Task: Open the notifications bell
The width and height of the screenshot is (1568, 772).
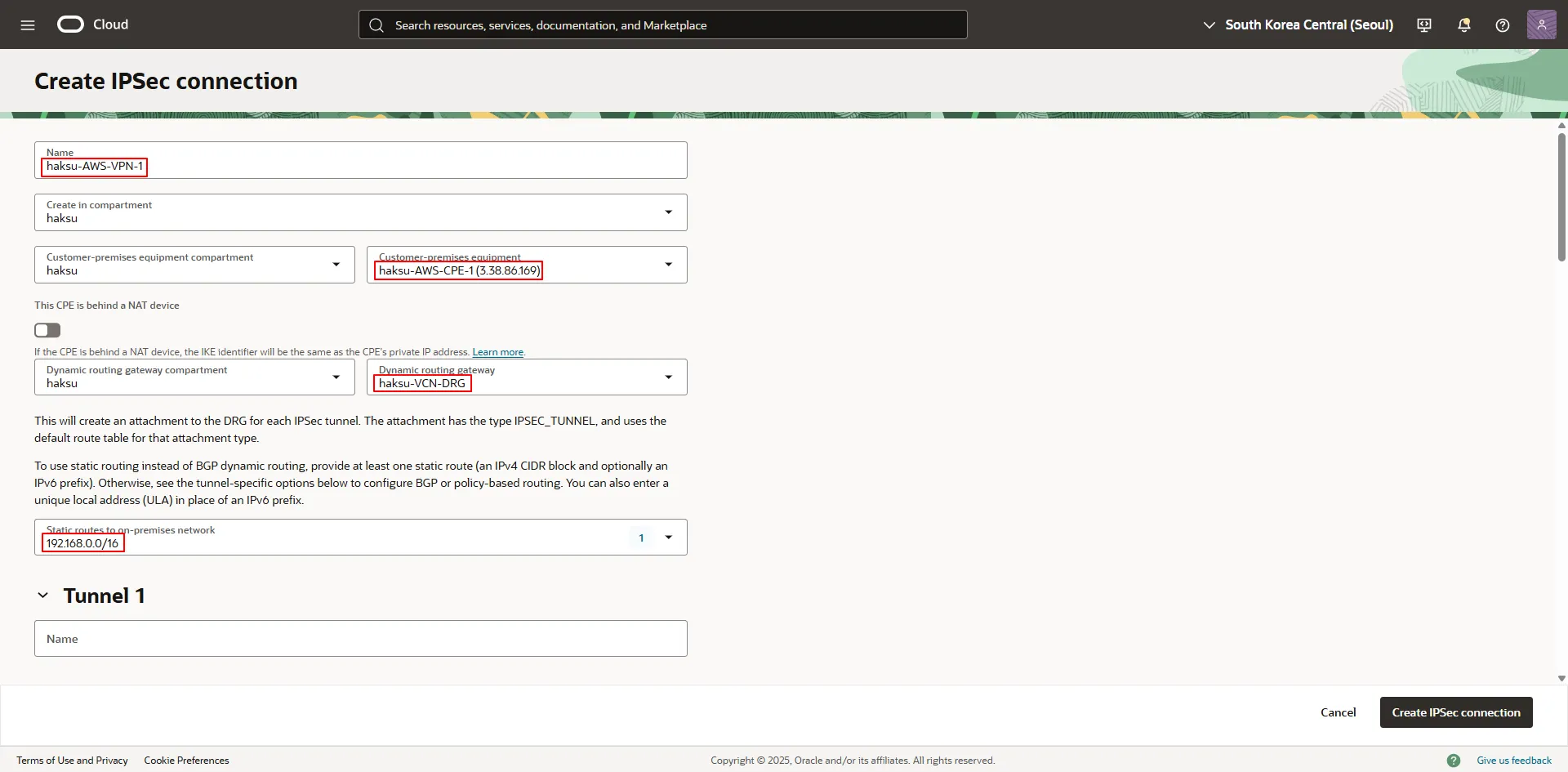Action: pos(1464,25)
